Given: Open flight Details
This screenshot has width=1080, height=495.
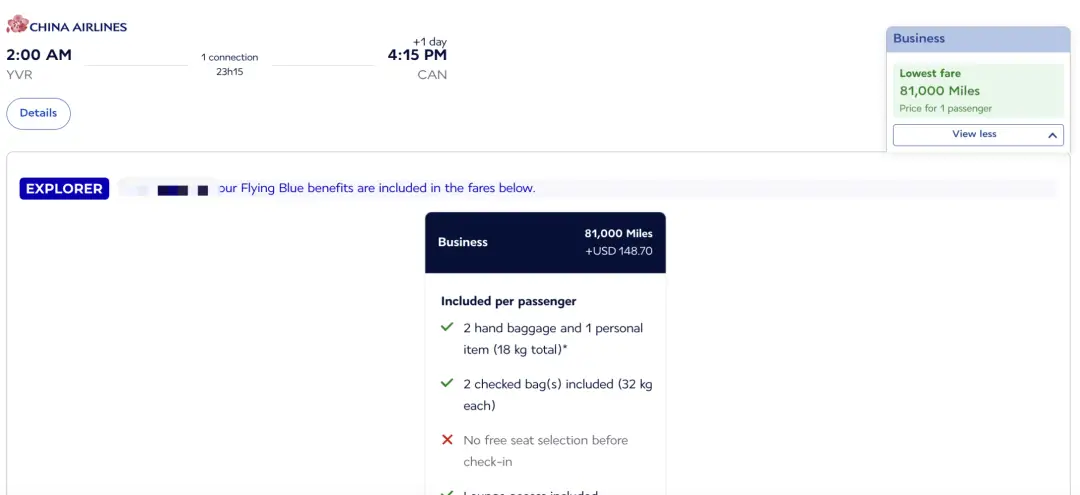Looking at the screenshot, I should tap(38, 113).
